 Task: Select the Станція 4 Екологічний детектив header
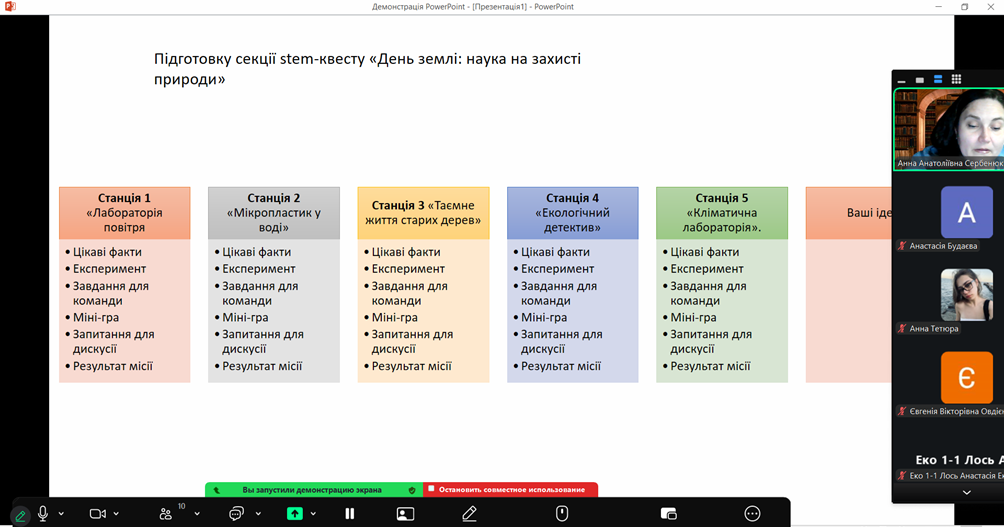572,213
